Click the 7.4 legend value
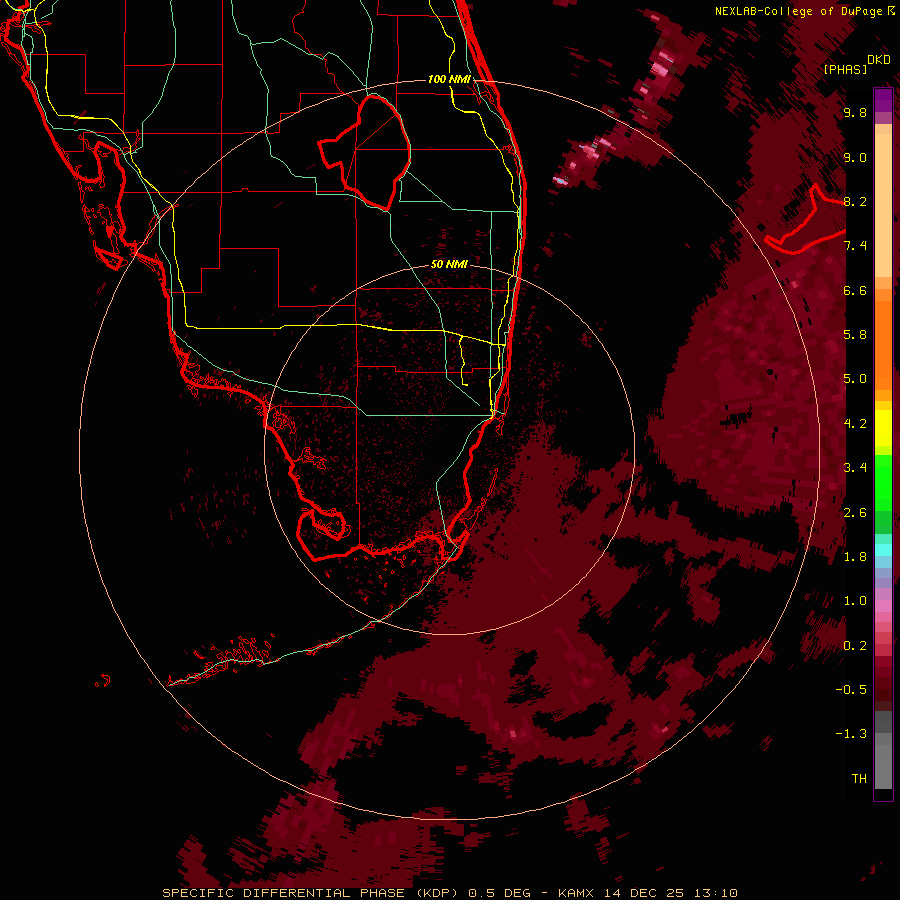 click(855, 246)
